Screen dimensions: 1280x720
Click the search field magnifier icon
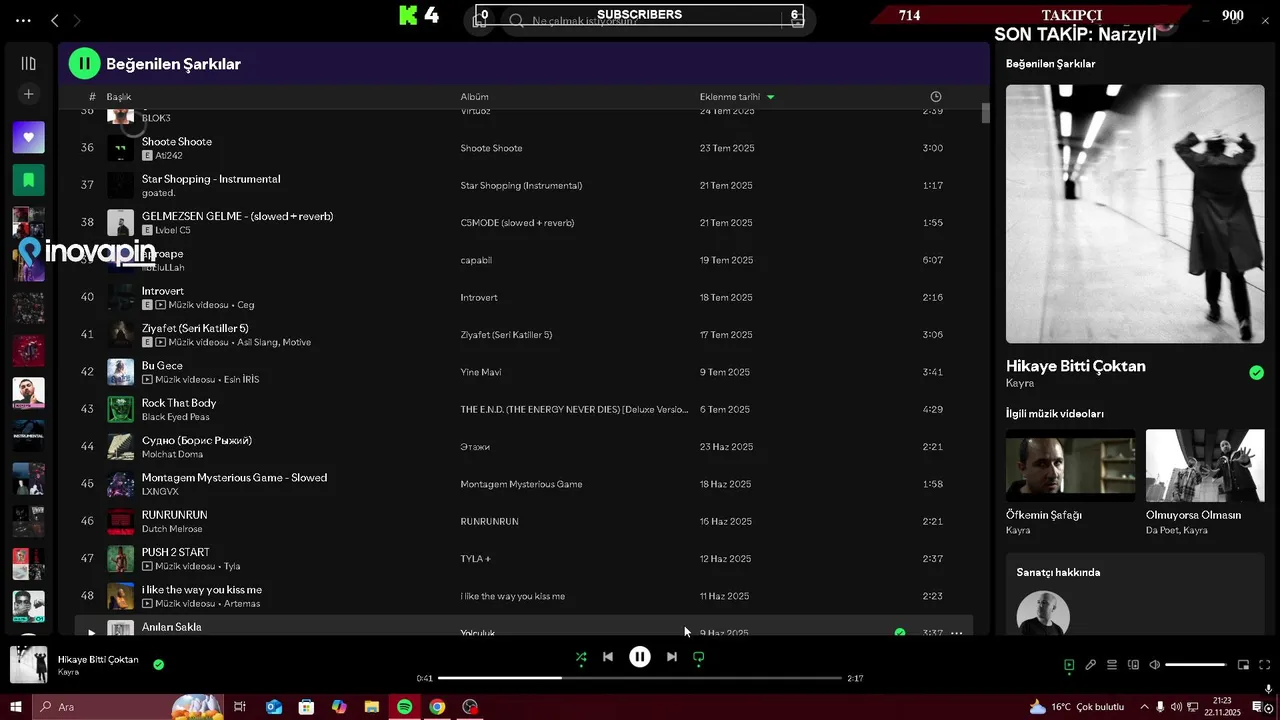[x=516, y=20]
